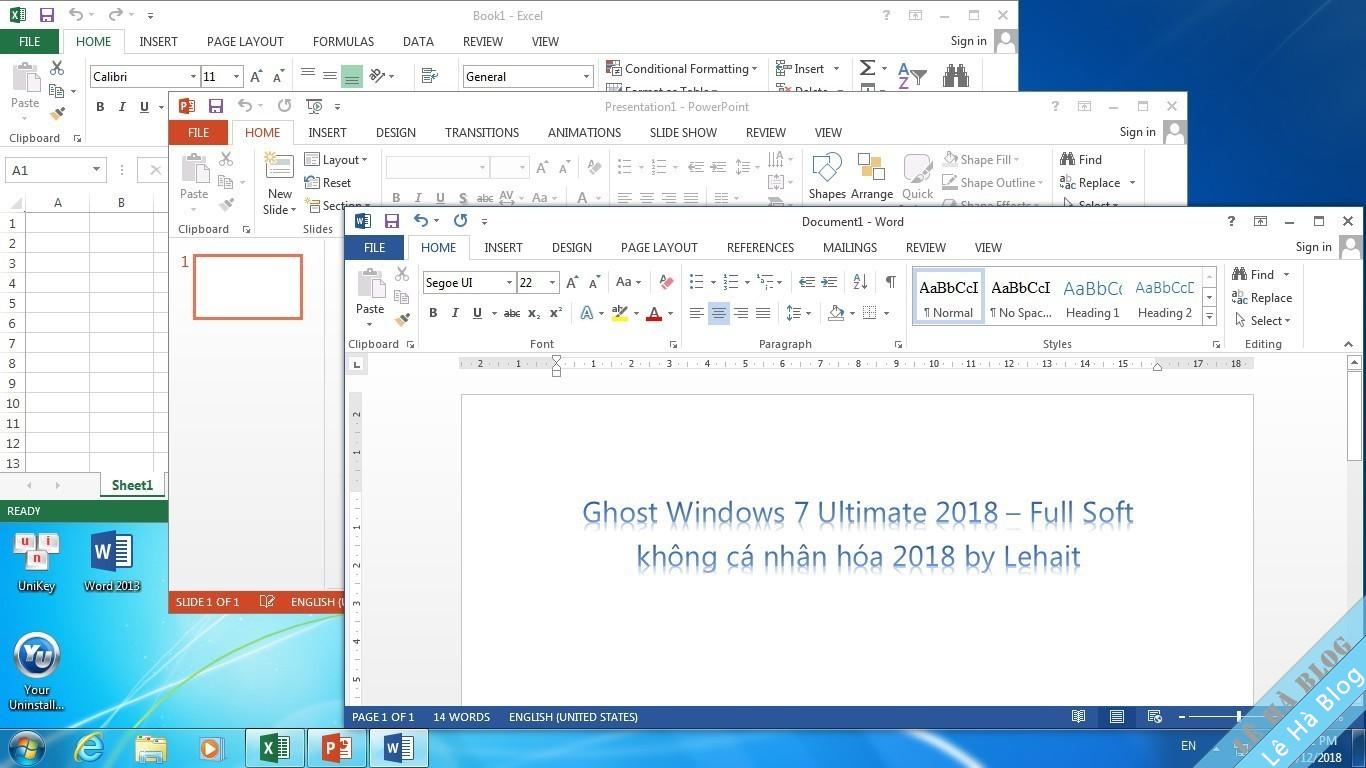Click the slide 1 thumbnail in PowerPoint
1366x768 pixels.
248,287
